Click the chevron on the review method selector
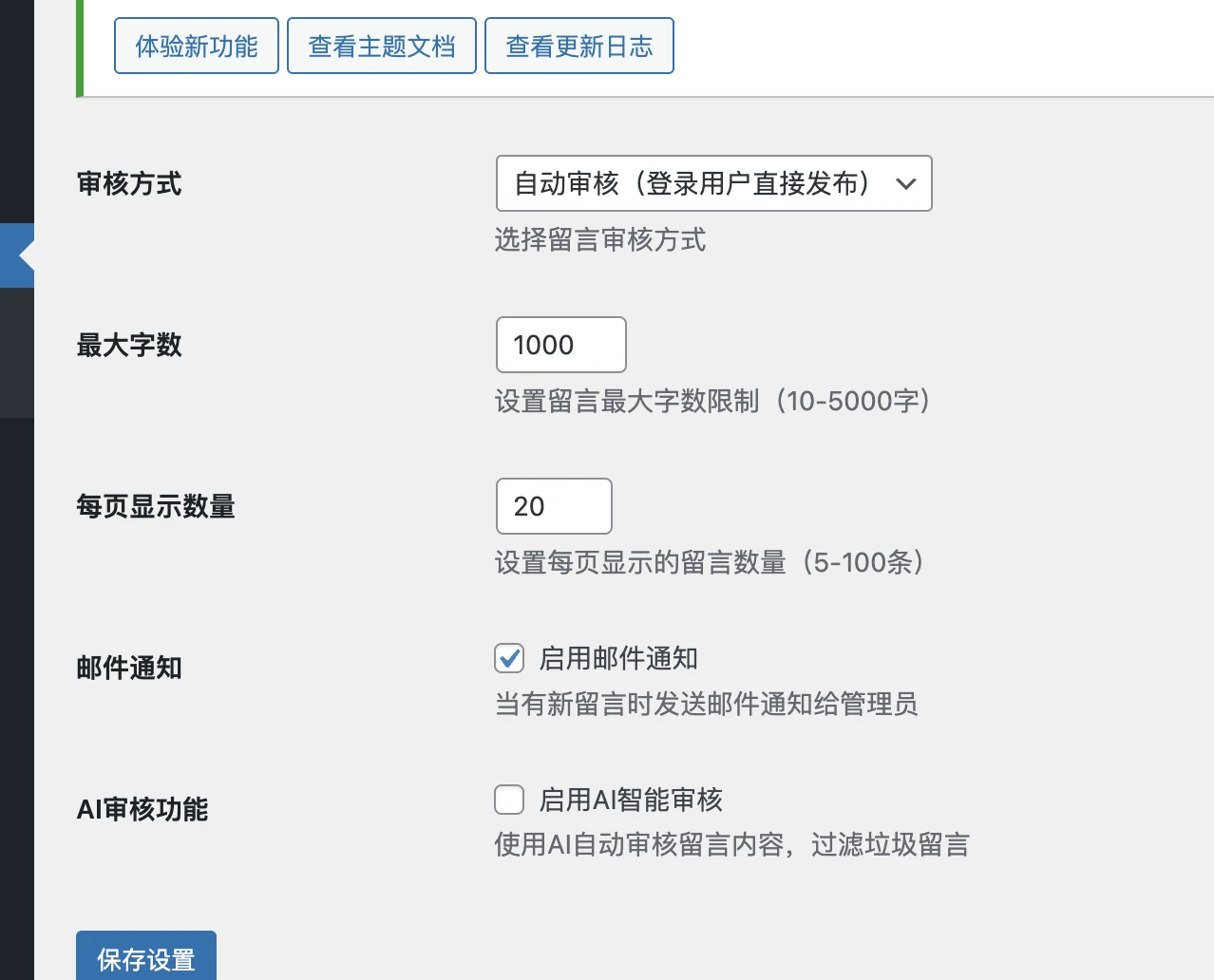Viewport: 1214px width, 980px height. pyautogui.click(x=907, y=183)
